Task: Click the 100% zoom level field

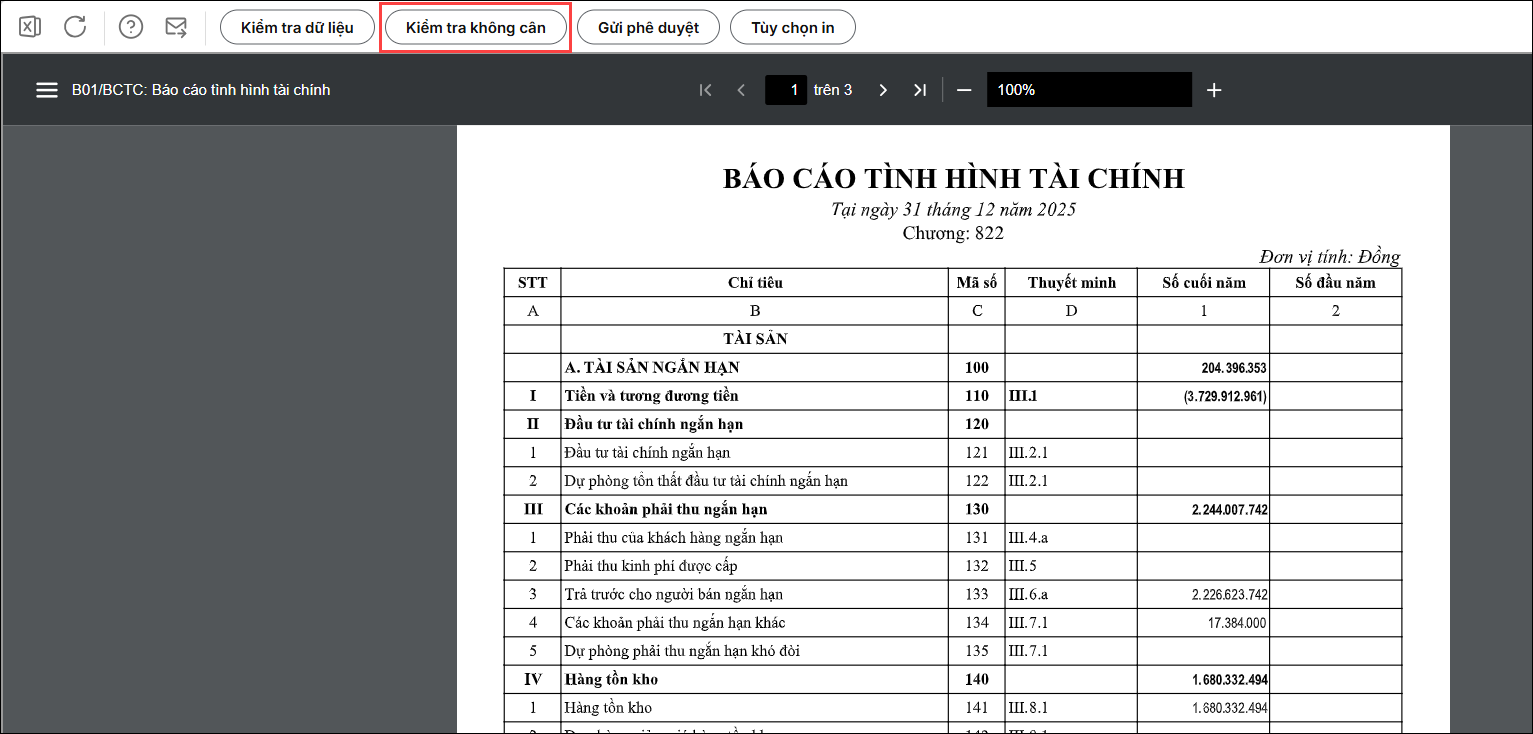Action: [x=1088, y=90]
